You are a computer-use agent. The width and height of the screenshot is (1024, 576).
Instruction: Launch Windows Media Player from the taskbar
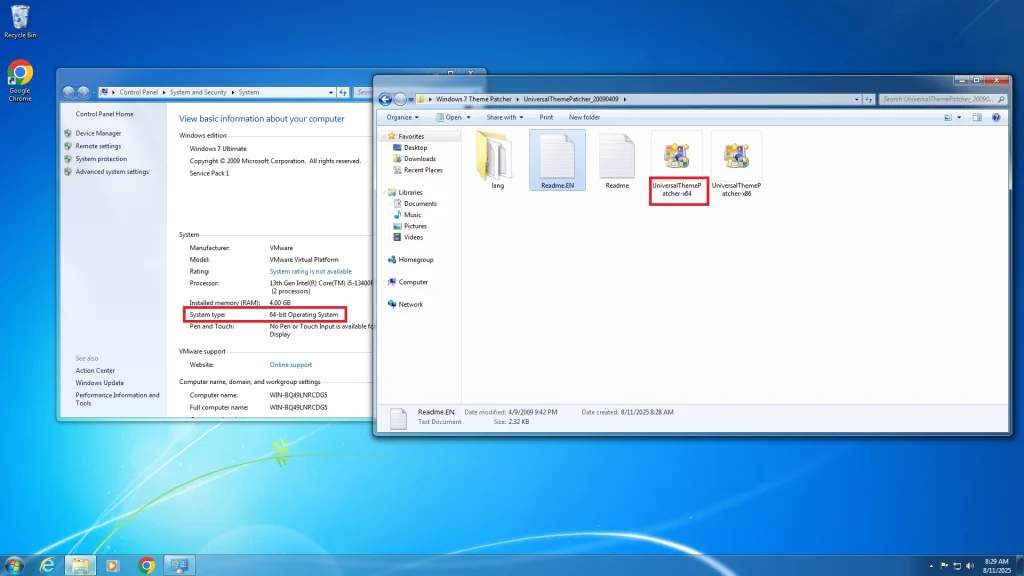click(112, 565)
